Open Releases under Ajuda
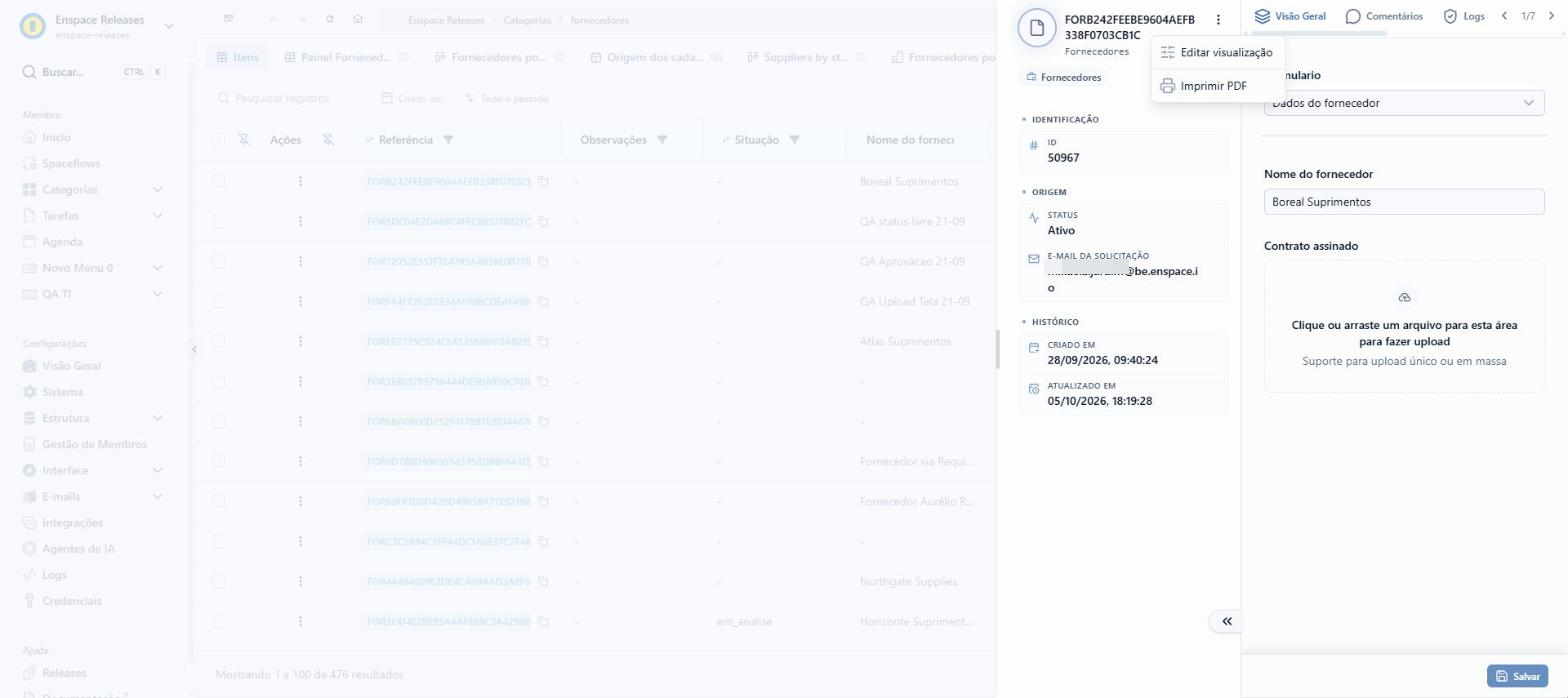1568x698 pixels. point(64,673)
